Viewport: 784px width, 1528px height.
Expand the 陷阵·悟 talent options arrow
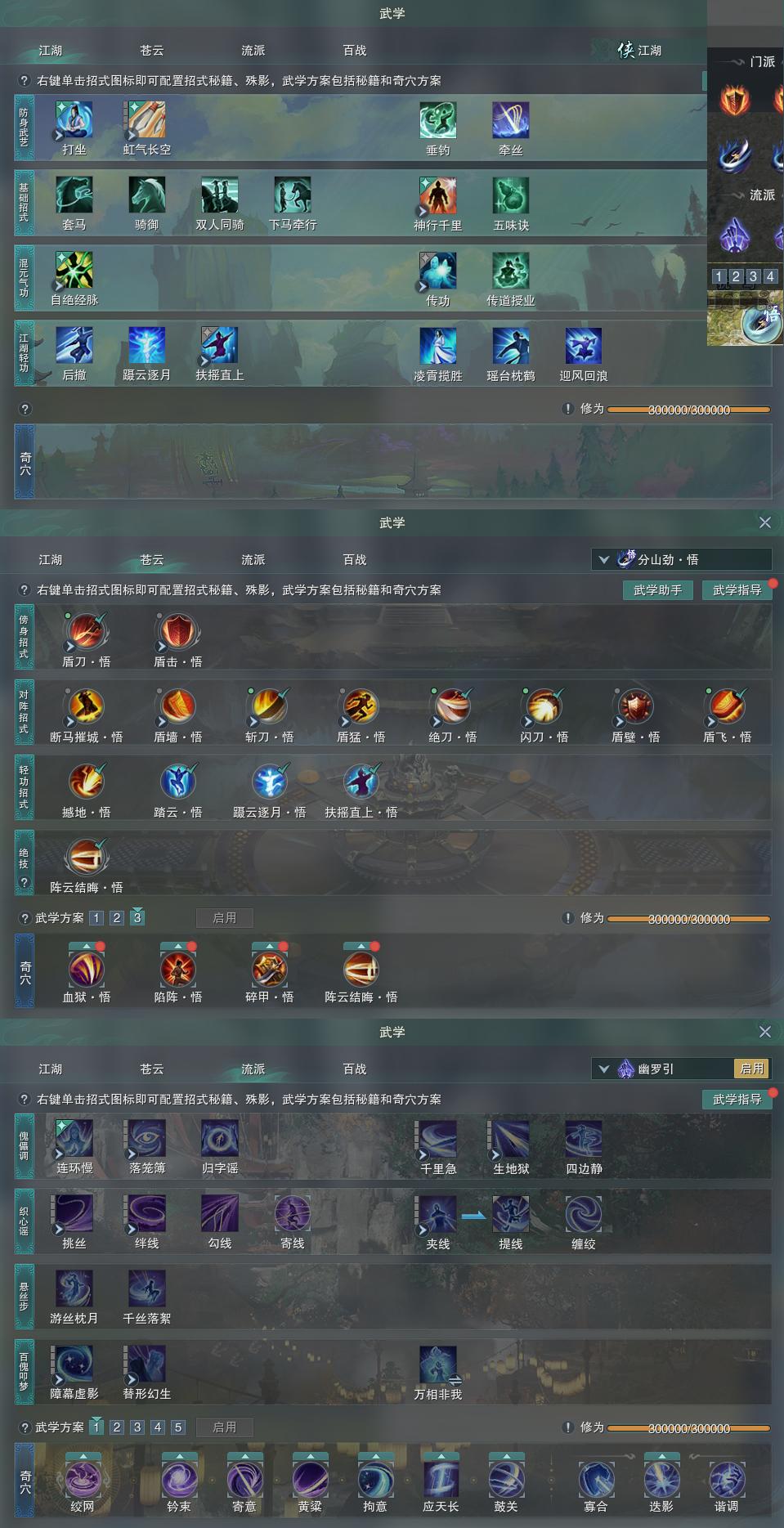click(177, 946)
